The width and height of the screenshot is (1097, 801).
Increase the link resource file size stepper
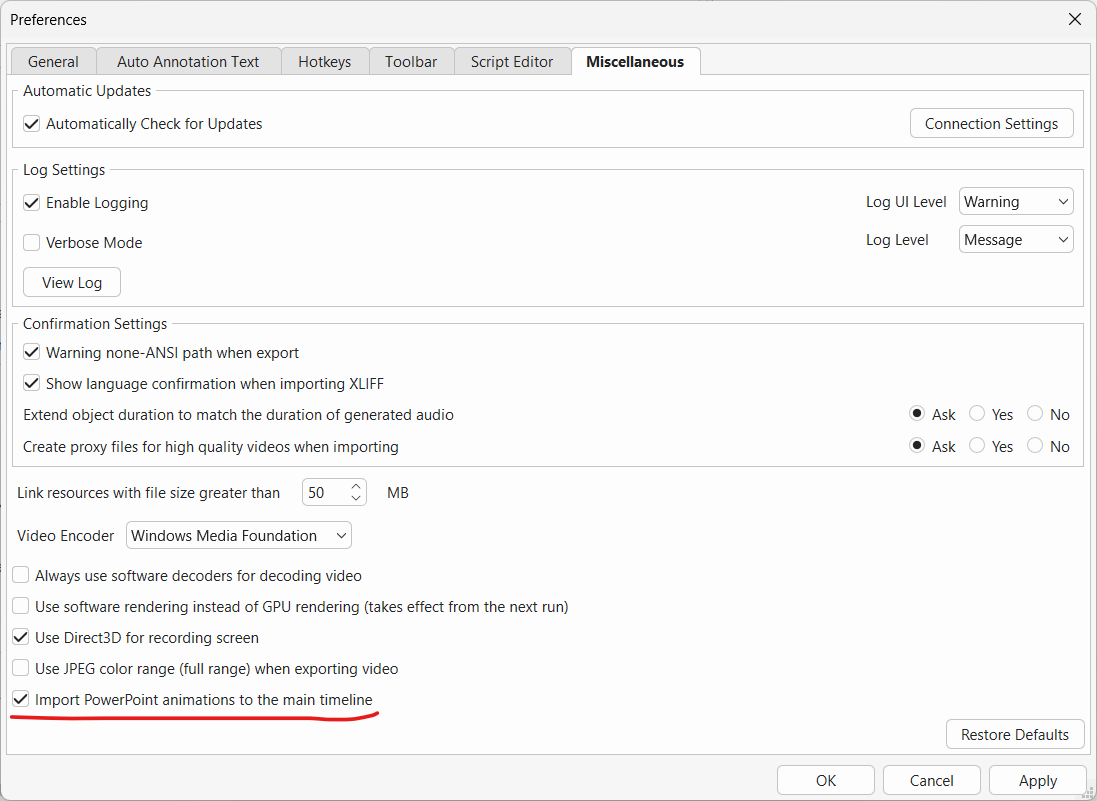[356, 487]
